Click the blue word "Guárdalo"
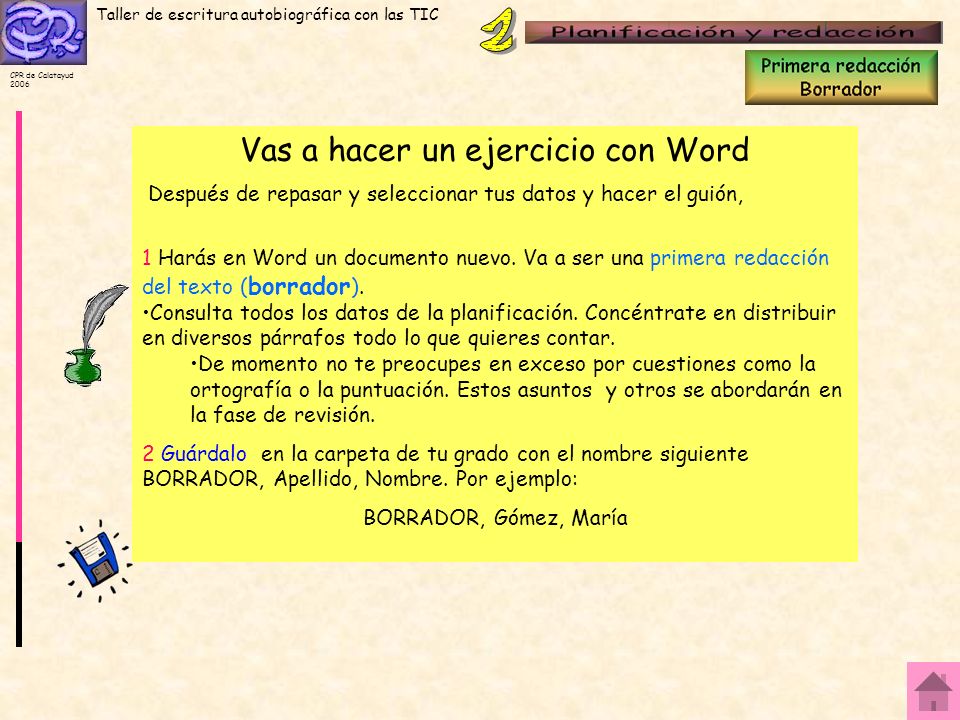 pyautogui.click(x=204, y=454)
